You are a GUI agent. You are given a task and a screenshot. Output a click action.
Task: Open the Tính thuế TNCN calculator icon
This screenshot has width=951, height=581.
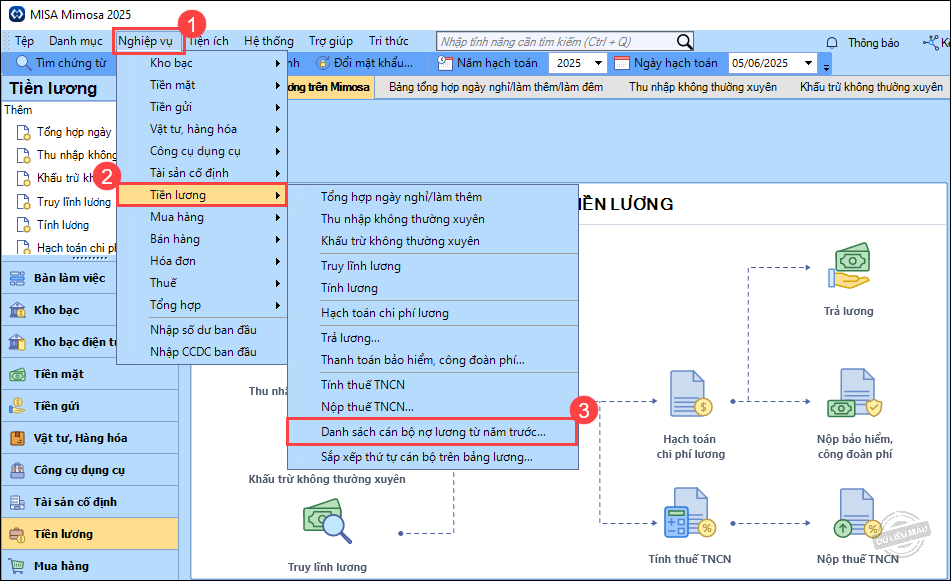pyautogui.click(x=690, y=513)
